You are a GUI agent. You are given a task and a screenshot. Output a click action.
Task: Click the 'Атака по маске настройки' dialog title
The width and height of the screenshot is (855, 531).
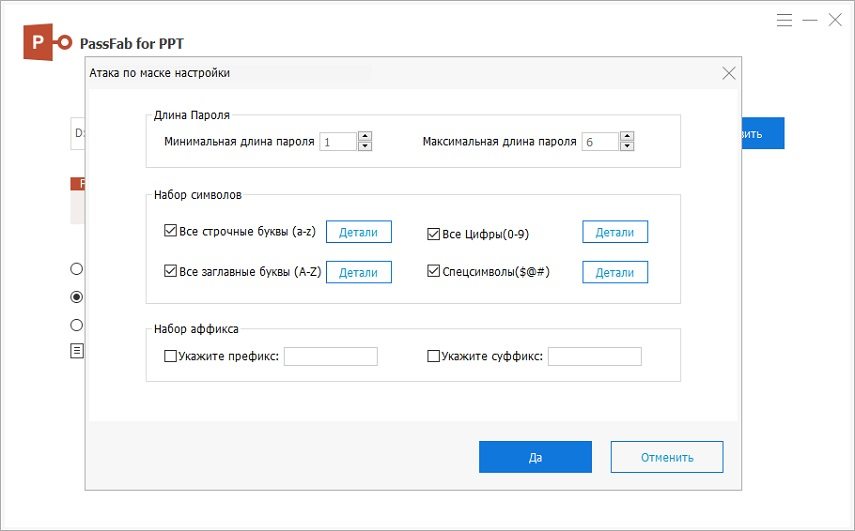pos(160,73)
